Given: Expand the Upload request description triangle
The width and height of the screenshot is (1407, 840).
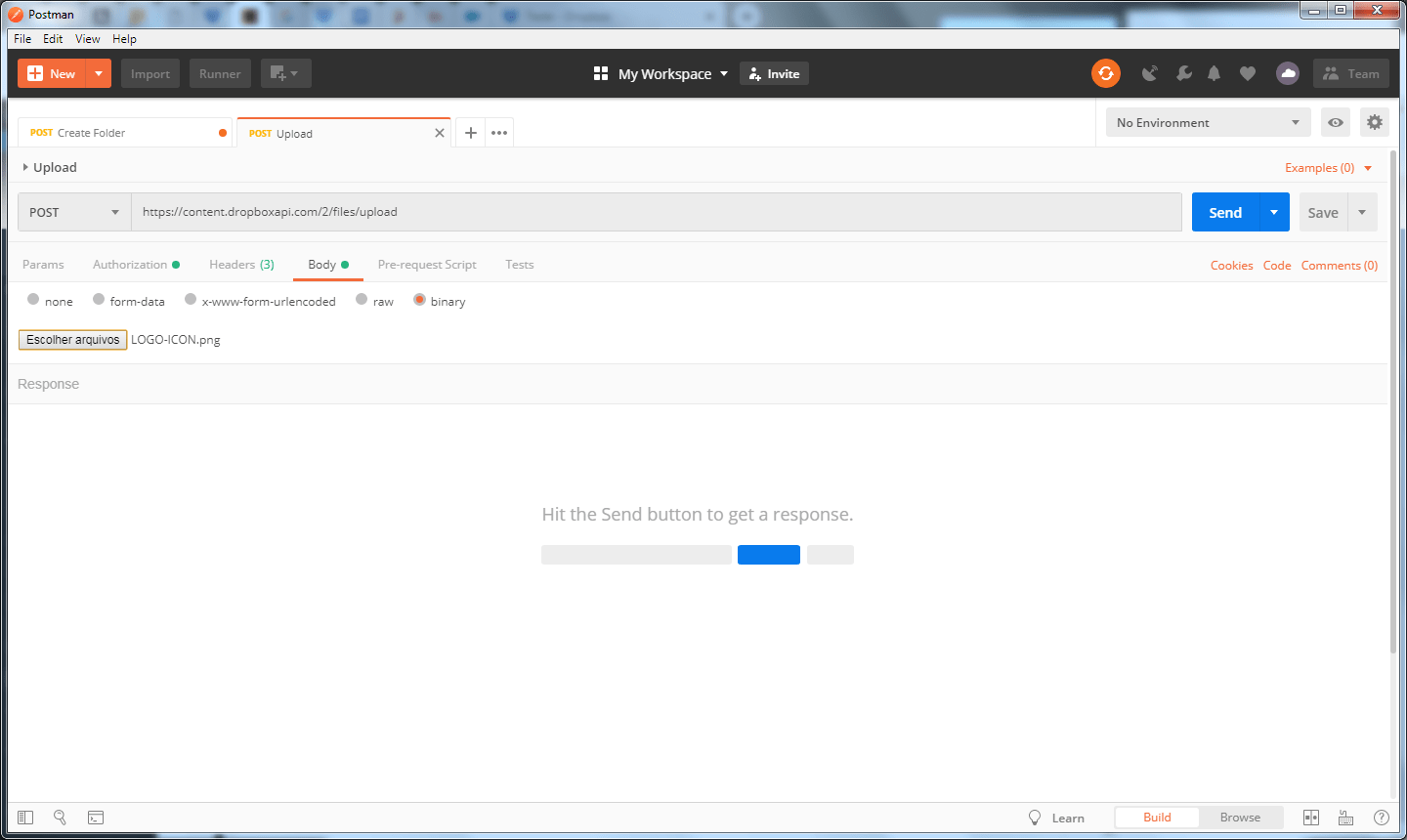Looking at the screenshot, I should [25, 167].
